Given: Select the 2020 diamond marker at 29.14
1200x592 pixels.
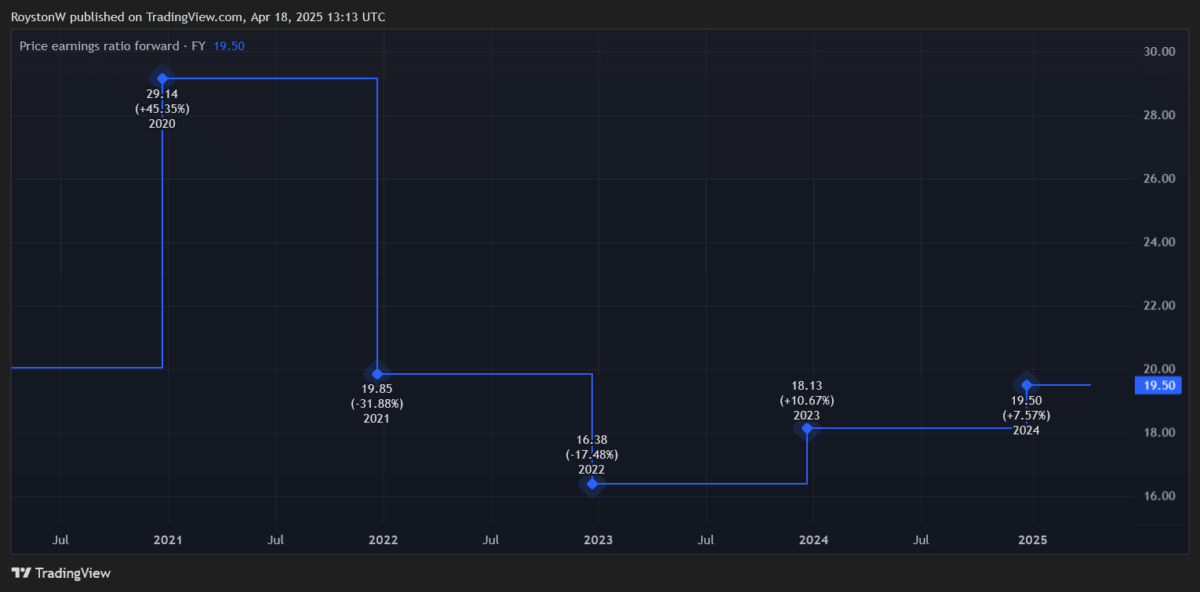Looking at the screenshot, I should 162,78.
